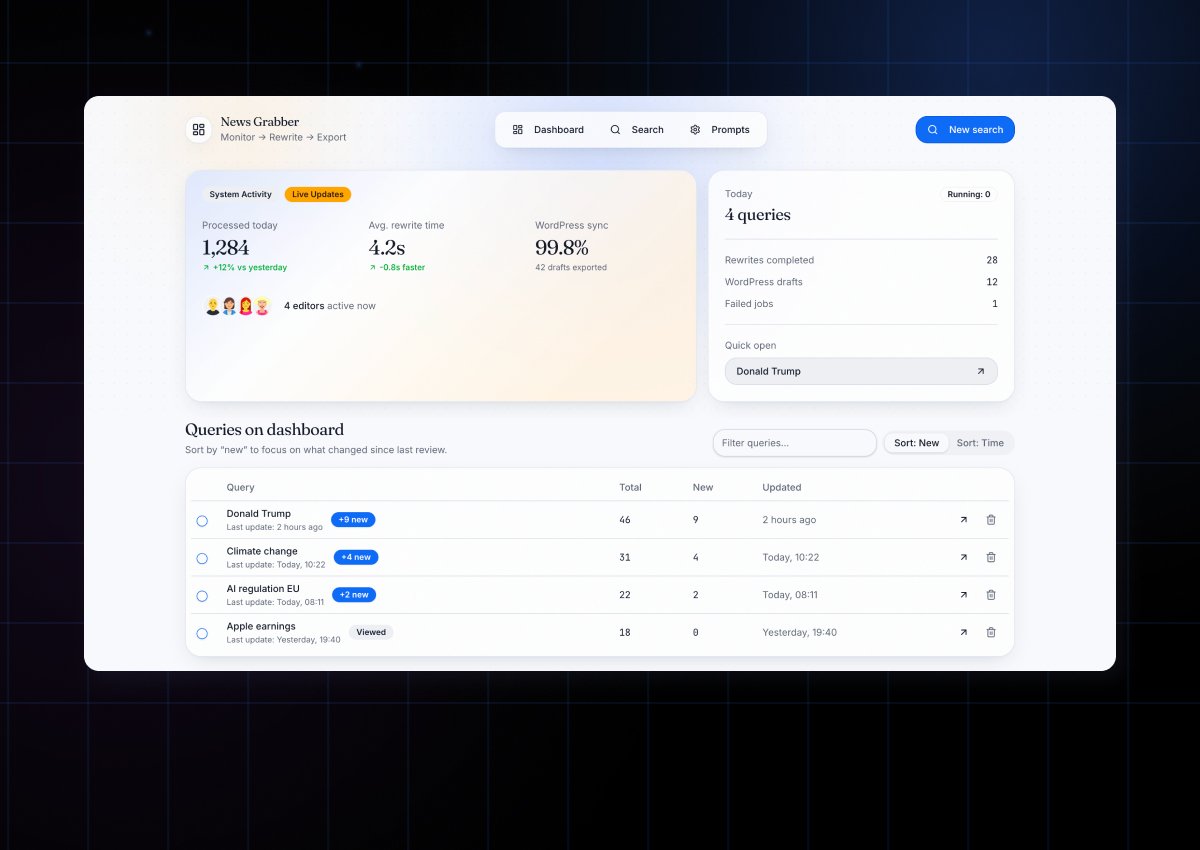Delete the Climate change query
Viewport: 1200px width, 850px height.
coord(991,557)
